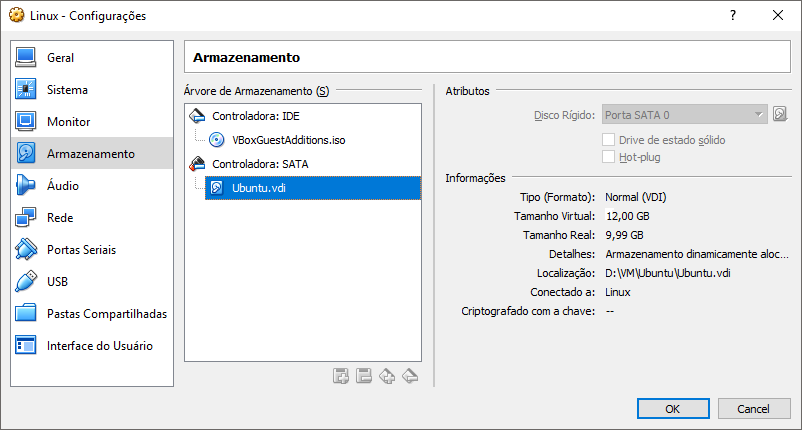
Task: Click the Detalhes value Armazenamento dinamicamente
Action: coord(697,254)
